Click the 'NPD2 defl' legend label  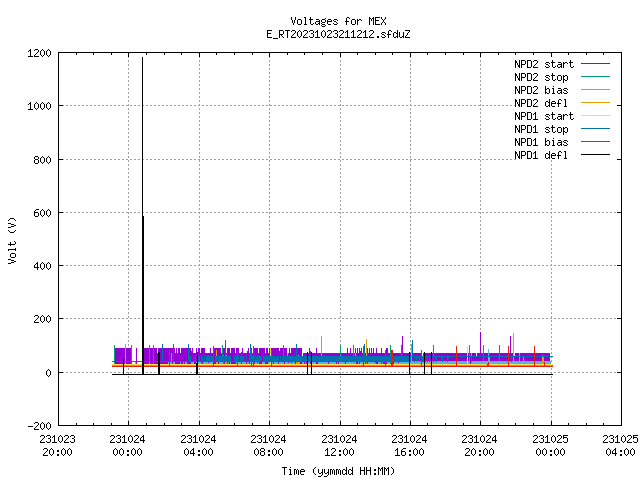tap(541, 103)
